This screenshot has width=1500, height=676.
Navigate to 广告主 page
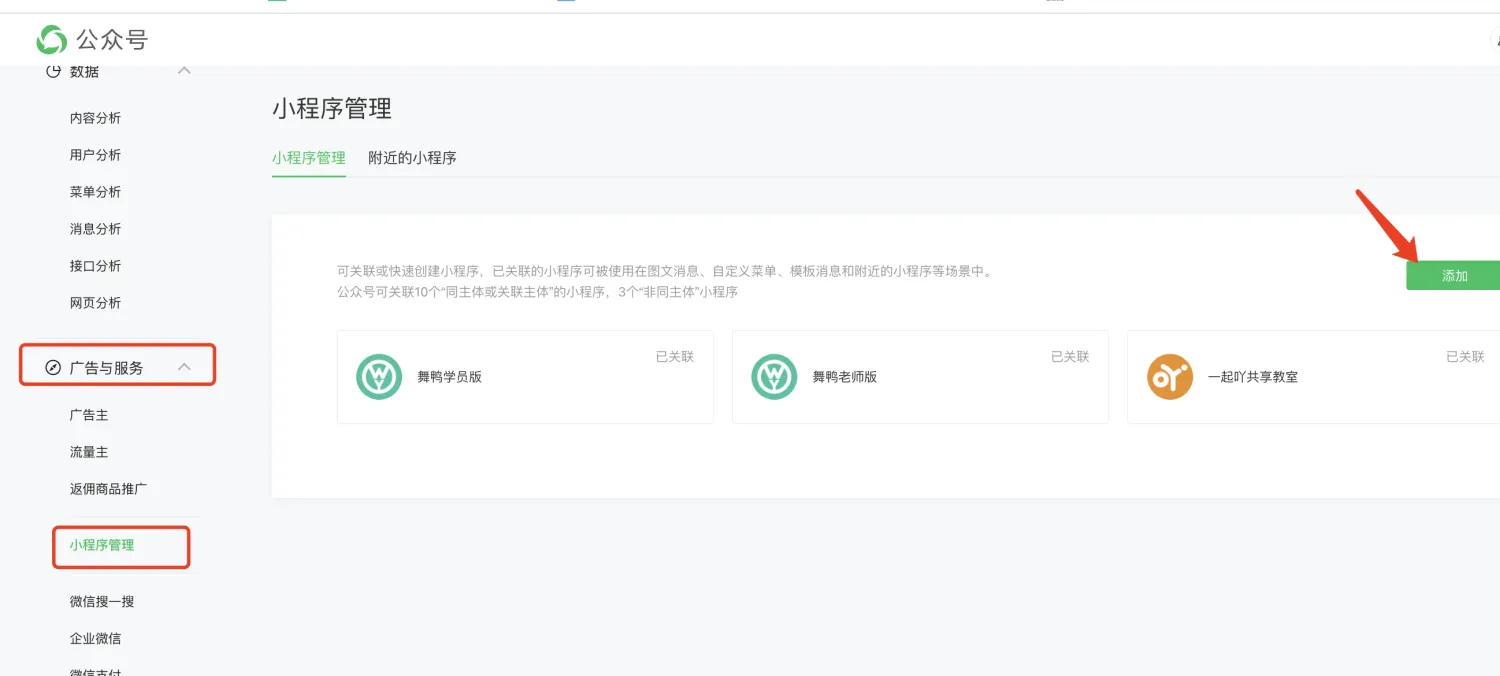point(89,415)
